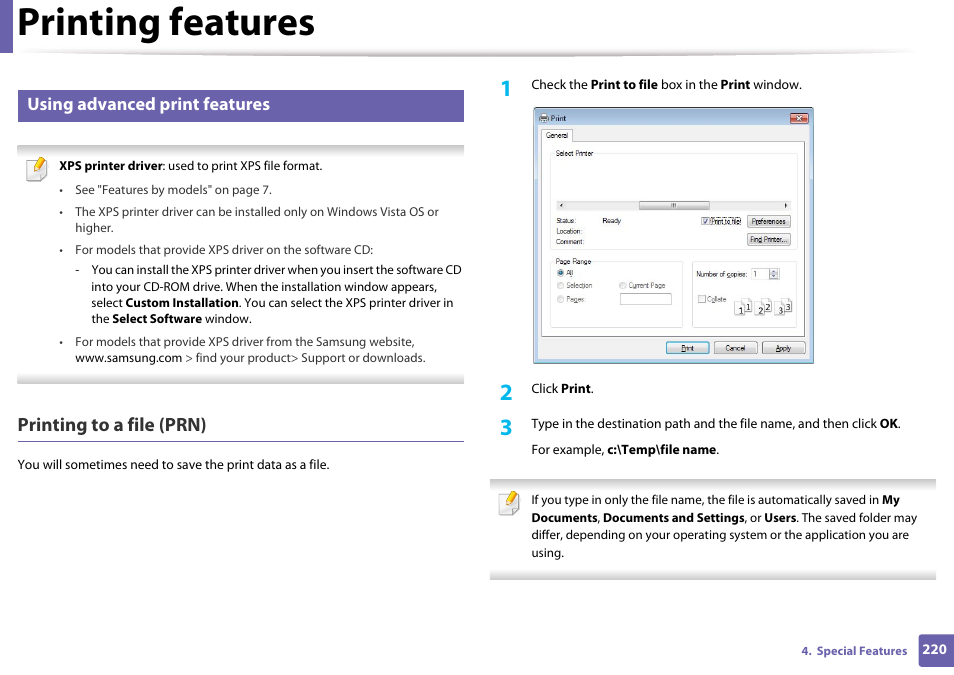Choose the Selection radio button

point(560,285)
